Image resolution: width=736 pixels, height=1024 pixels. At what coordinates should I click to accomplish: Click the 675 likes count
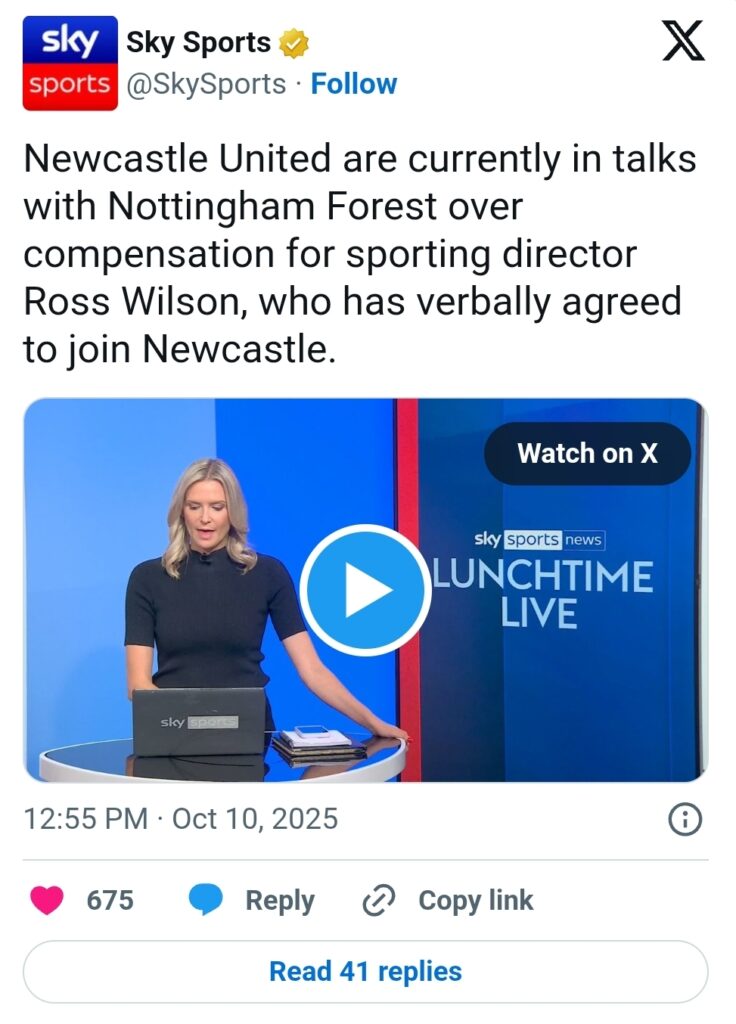click(110, 900)
